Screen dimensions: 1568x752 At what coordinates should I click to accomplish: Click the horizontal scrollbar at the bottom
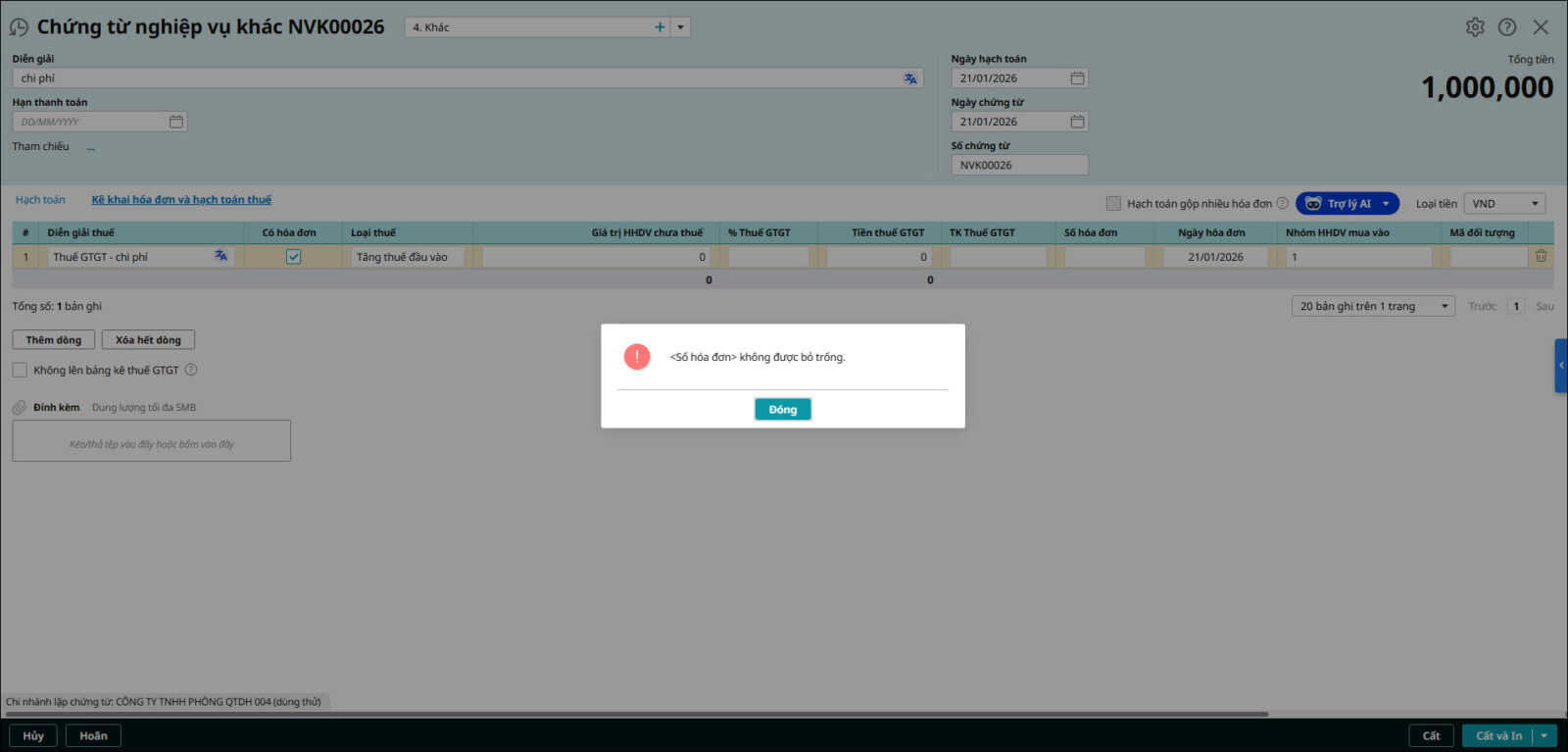[x=637, y=714]
